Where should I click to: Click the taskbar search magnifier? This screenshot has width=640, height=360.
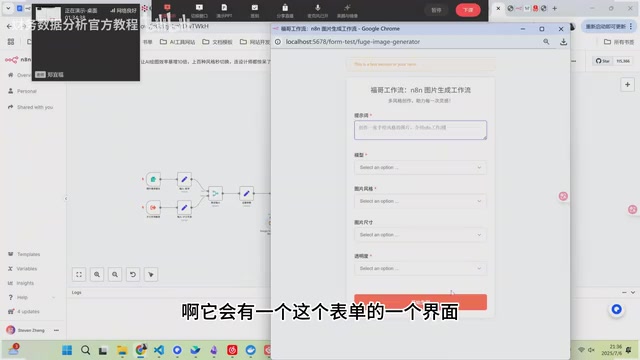click(x=85, y=350)
